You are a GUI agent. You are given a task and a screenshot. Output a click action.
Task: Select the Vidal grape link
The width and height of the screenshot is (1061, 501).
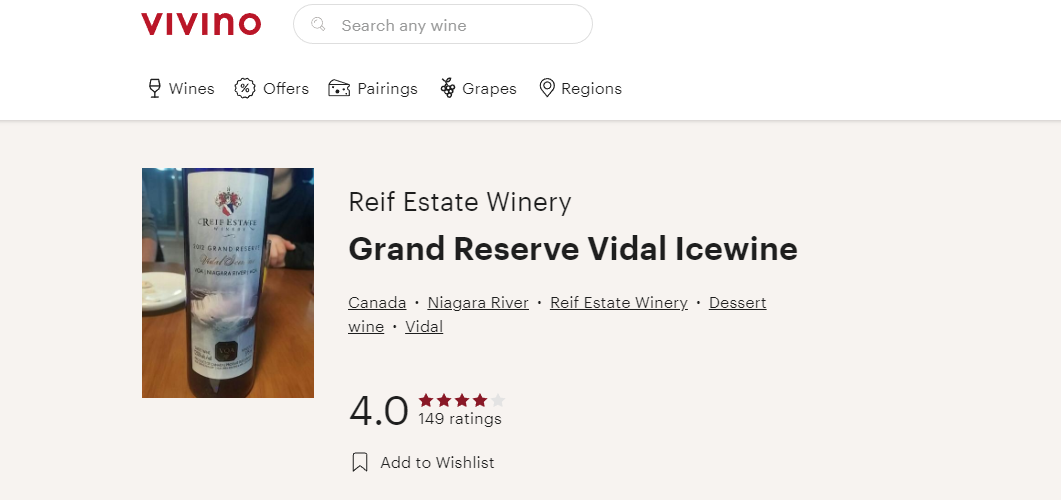click(x=424, y=326)
